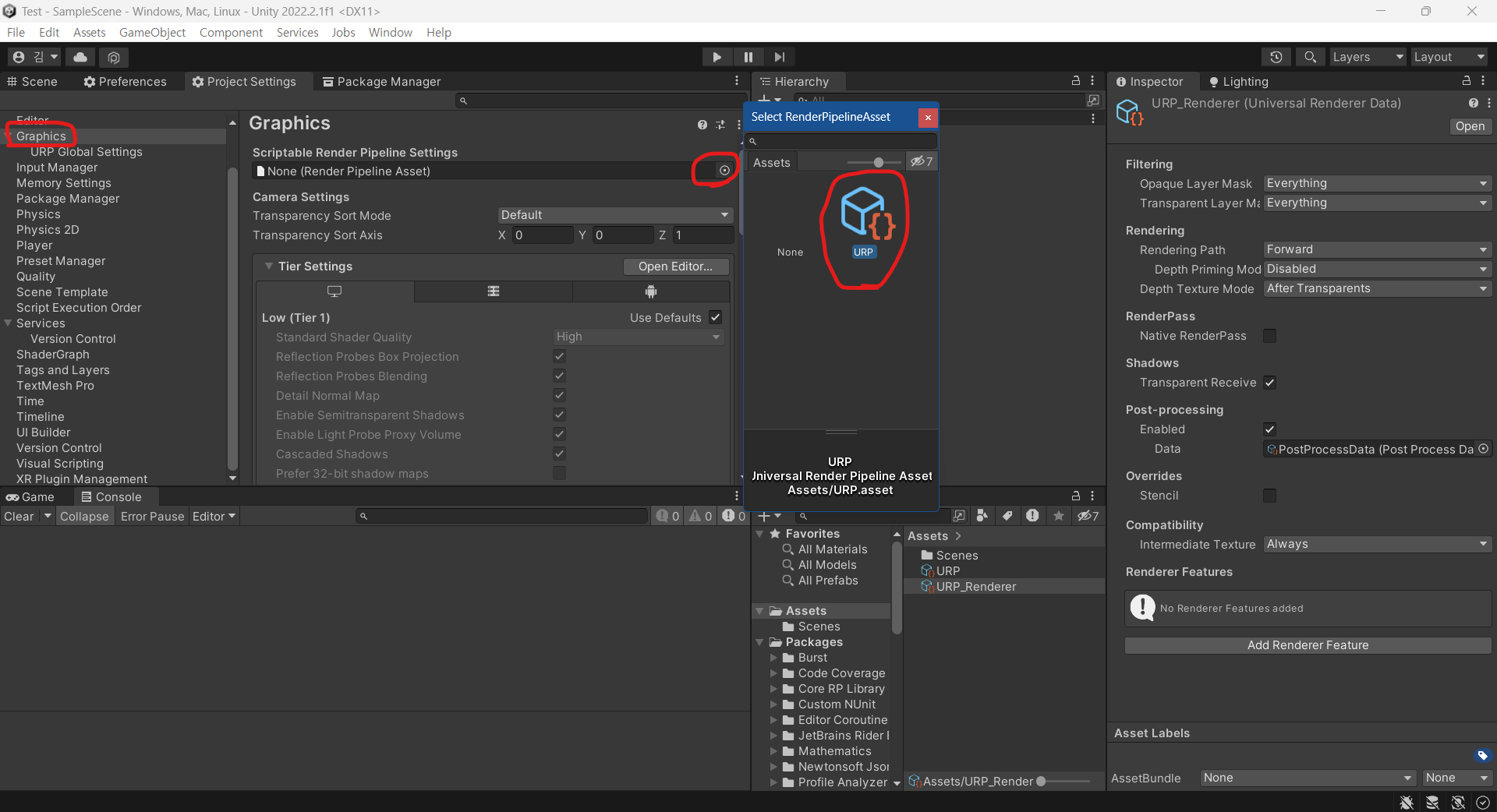Click the Open button in Inspector
The height and width of the screenshot is (812, 1497).
[x=1470, y=126]
